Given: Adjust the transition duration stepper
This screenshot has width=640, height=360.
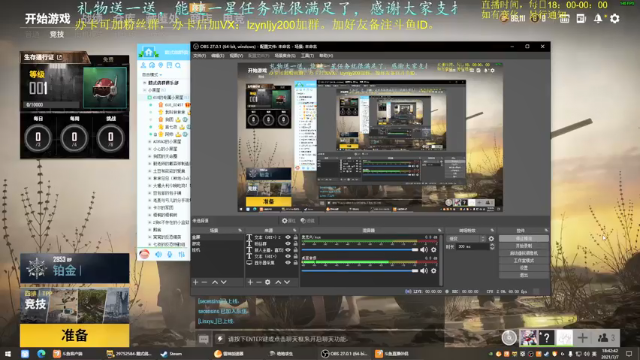Looking at the screenshot, I should click(x=492, y=247).
